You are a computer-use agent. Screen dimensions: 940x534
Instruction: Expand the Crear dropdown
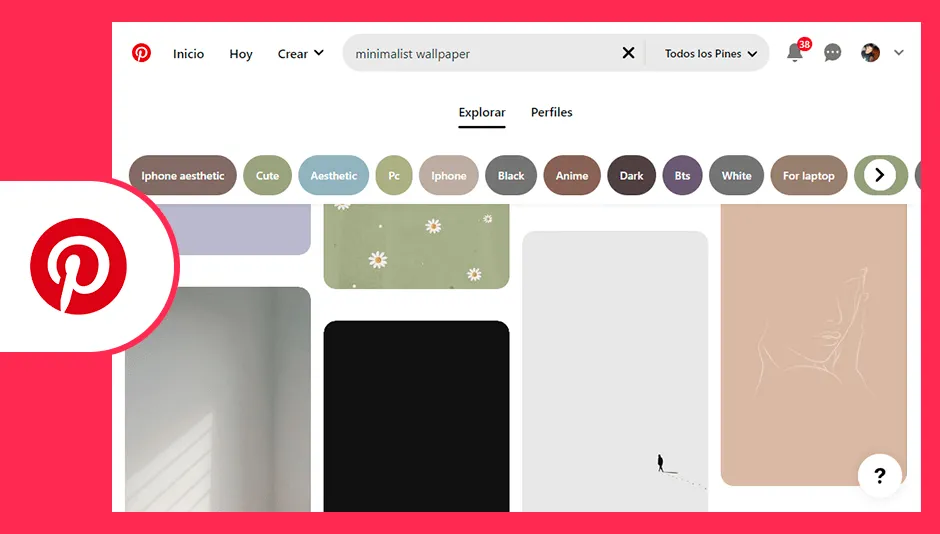[x=300, y=54]
